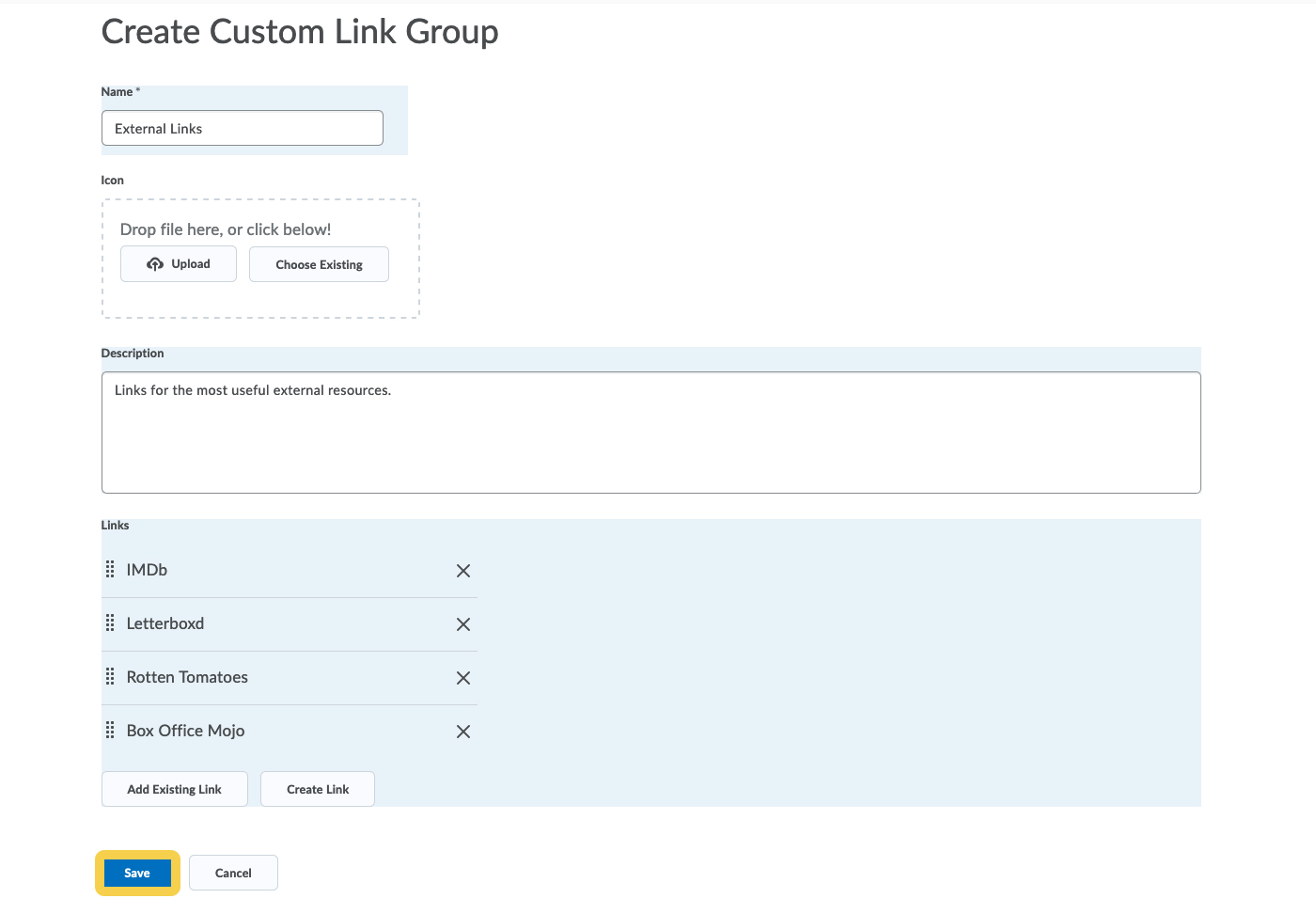Click the icon file drop zone text
The image size is (1316, 914).
click(226, 229)
